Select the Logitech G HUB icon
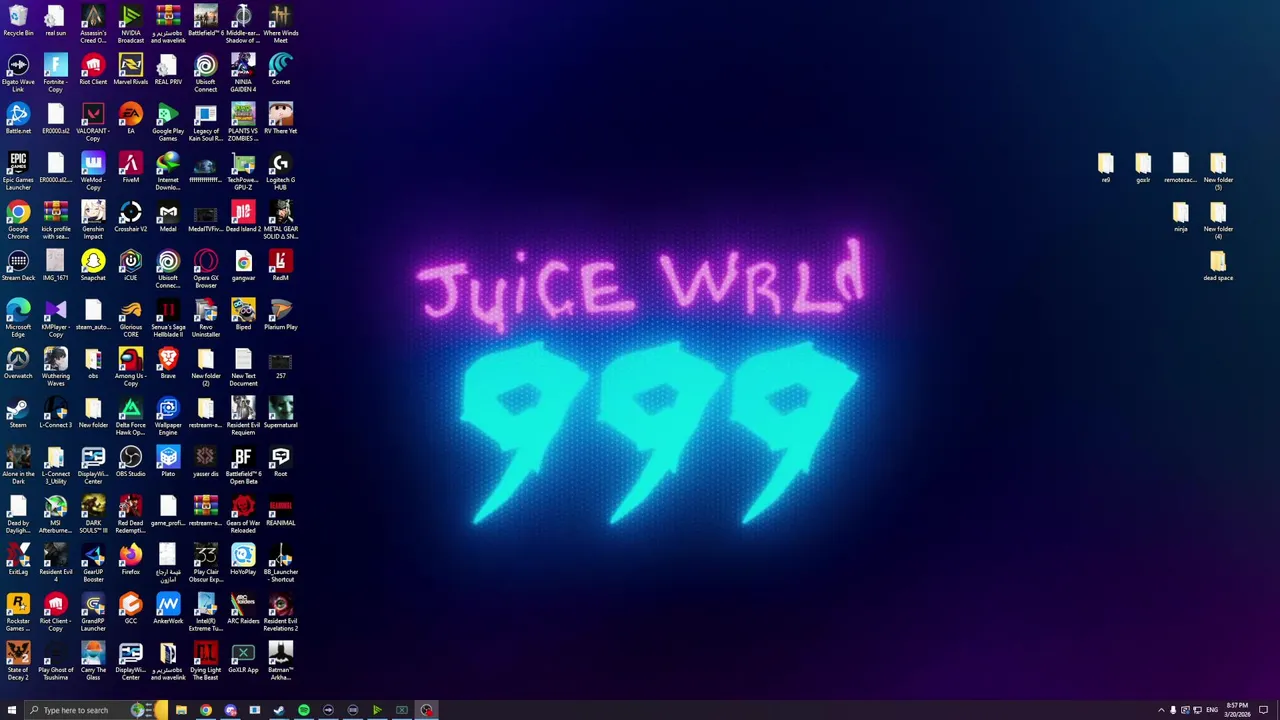Image resolution: width=1280 pixels, height=720 pixels. (281, 171)
